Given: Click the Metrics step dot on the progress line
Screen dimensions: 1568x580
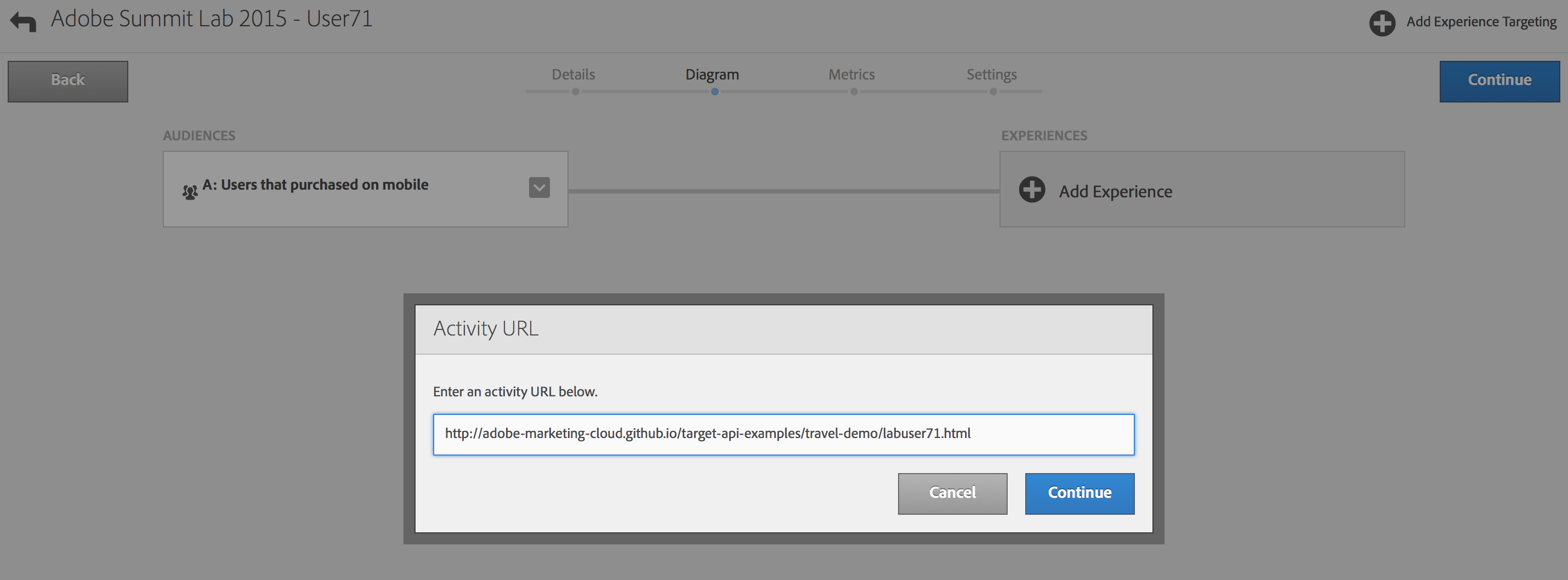Looking at the screenshot, I should point(854,92).
